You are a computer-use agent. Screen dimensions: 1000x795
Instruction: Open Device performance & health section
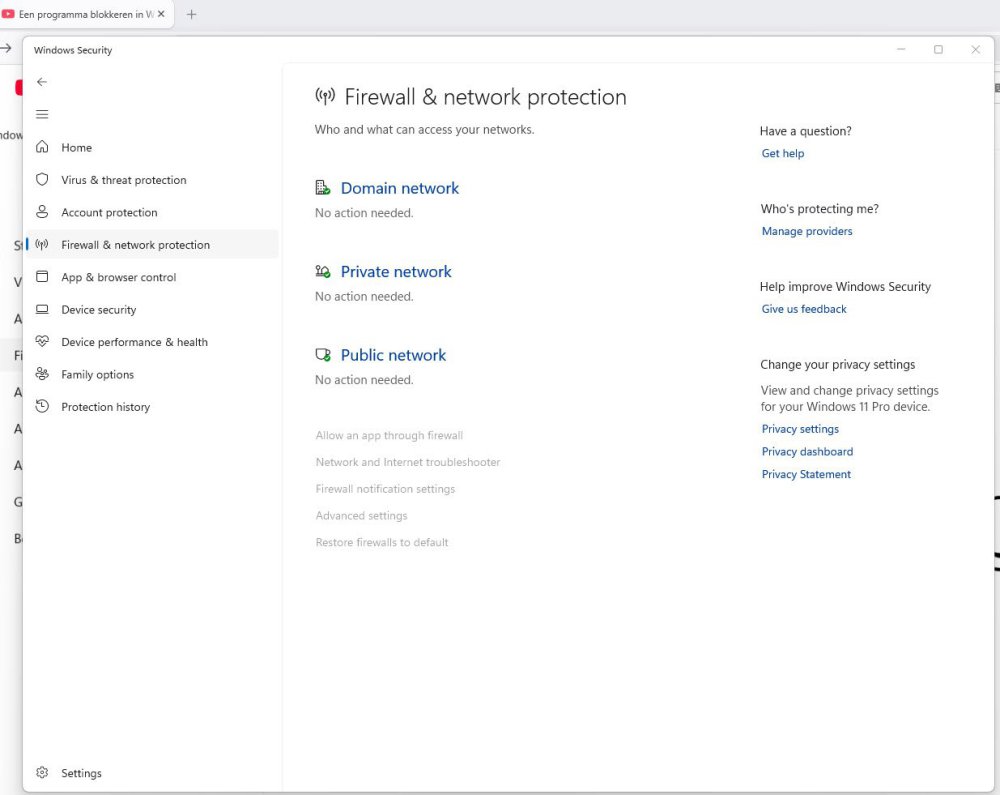coord(153,342)
